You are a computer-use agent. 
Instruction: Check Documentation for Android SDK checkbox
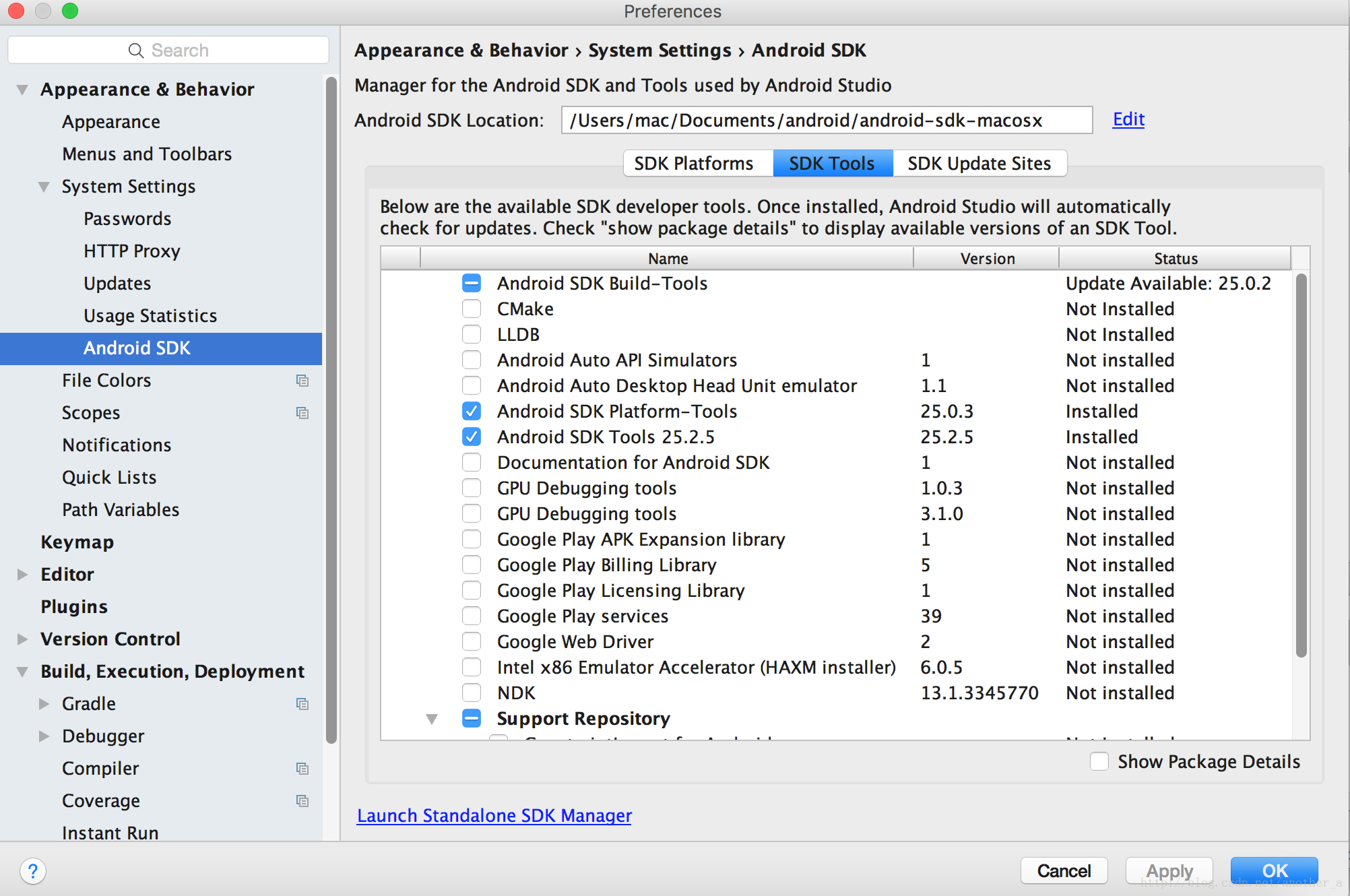[x=472, y=462]
